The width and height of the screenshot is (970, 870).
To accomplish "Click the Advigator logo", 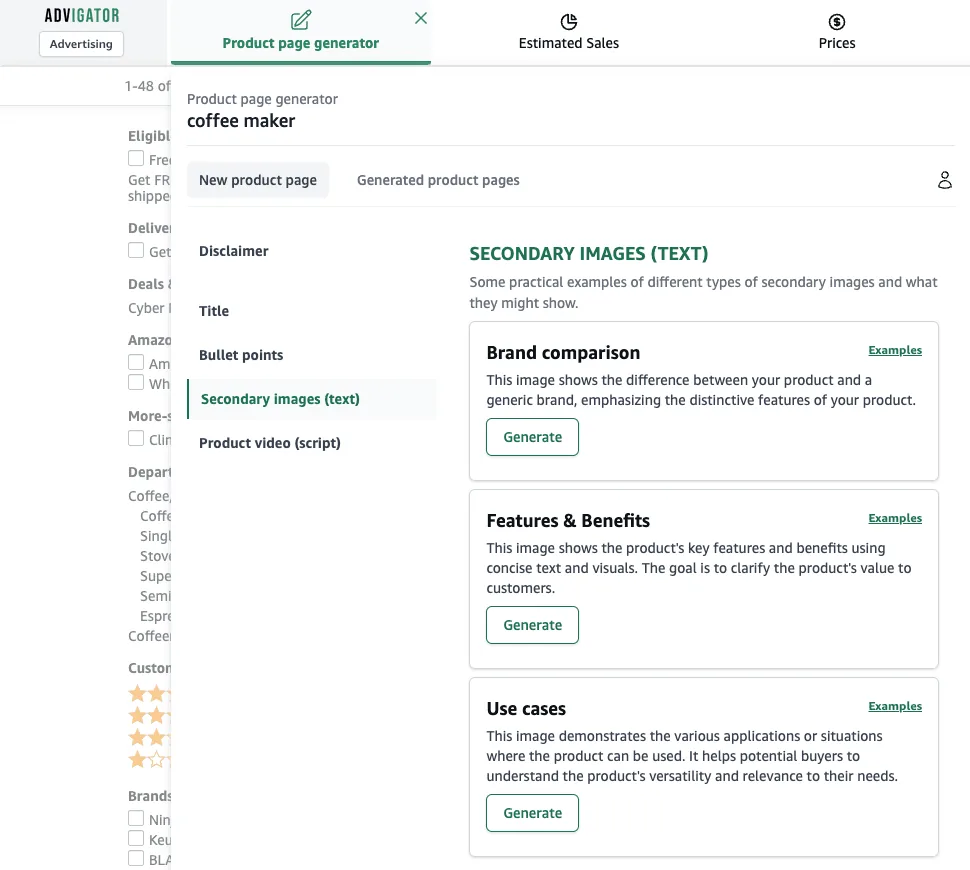I will coord(82,15).
